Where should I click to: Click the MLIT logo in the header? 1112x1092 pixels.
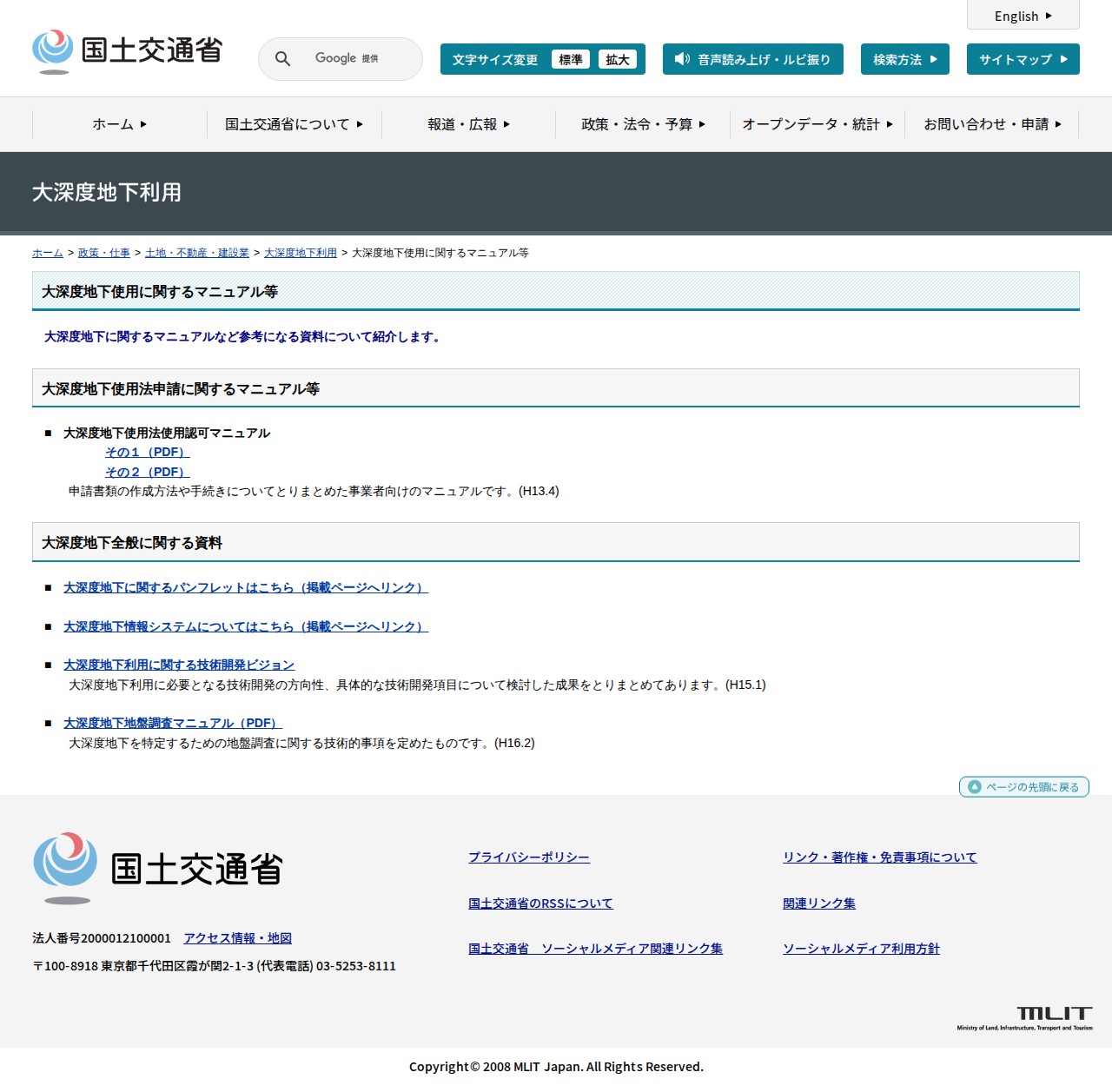click(x=126, y=50)
